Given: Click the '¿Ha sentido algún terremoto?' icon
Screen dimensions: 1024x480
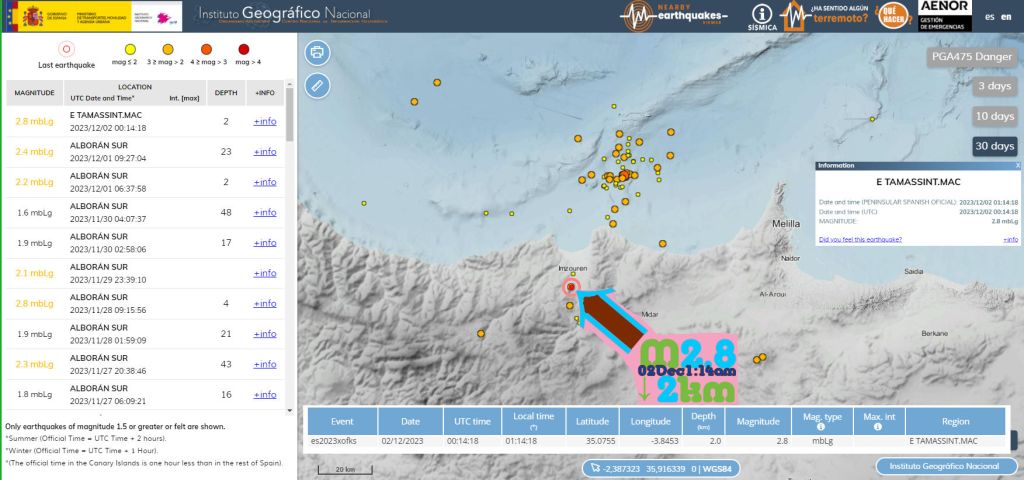Looking at the screenshot, I should coord(824,16).
